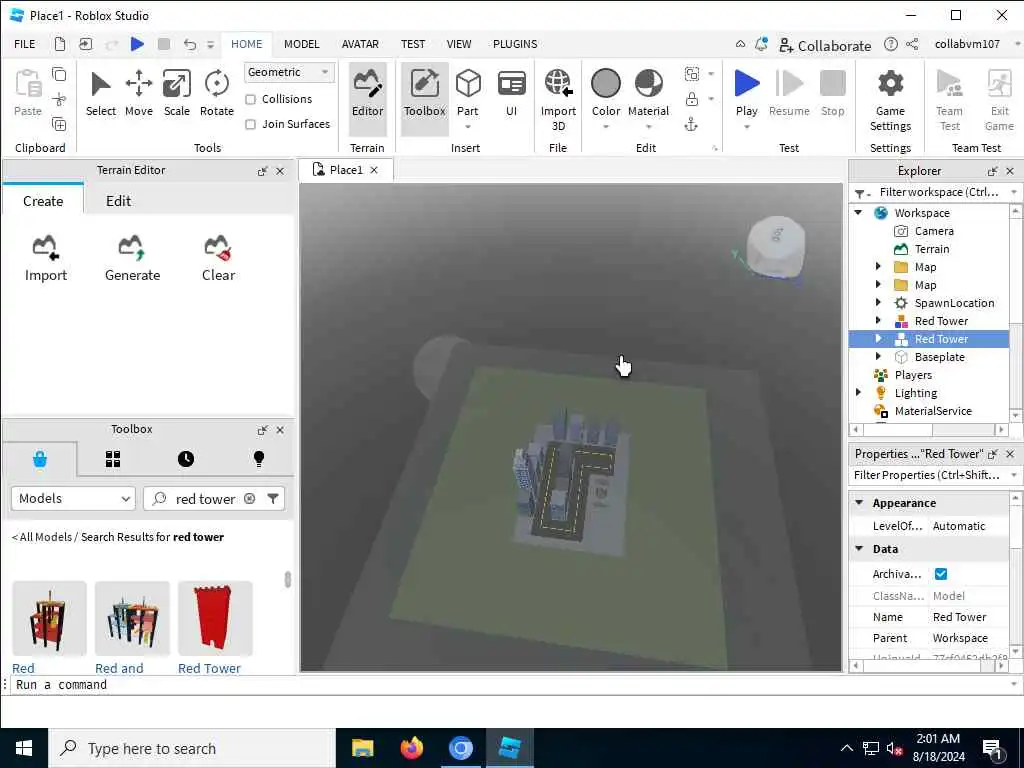Click Generate terrain
The width and height of the screenshot is (1024, 768).
click(x=132, y=259)
